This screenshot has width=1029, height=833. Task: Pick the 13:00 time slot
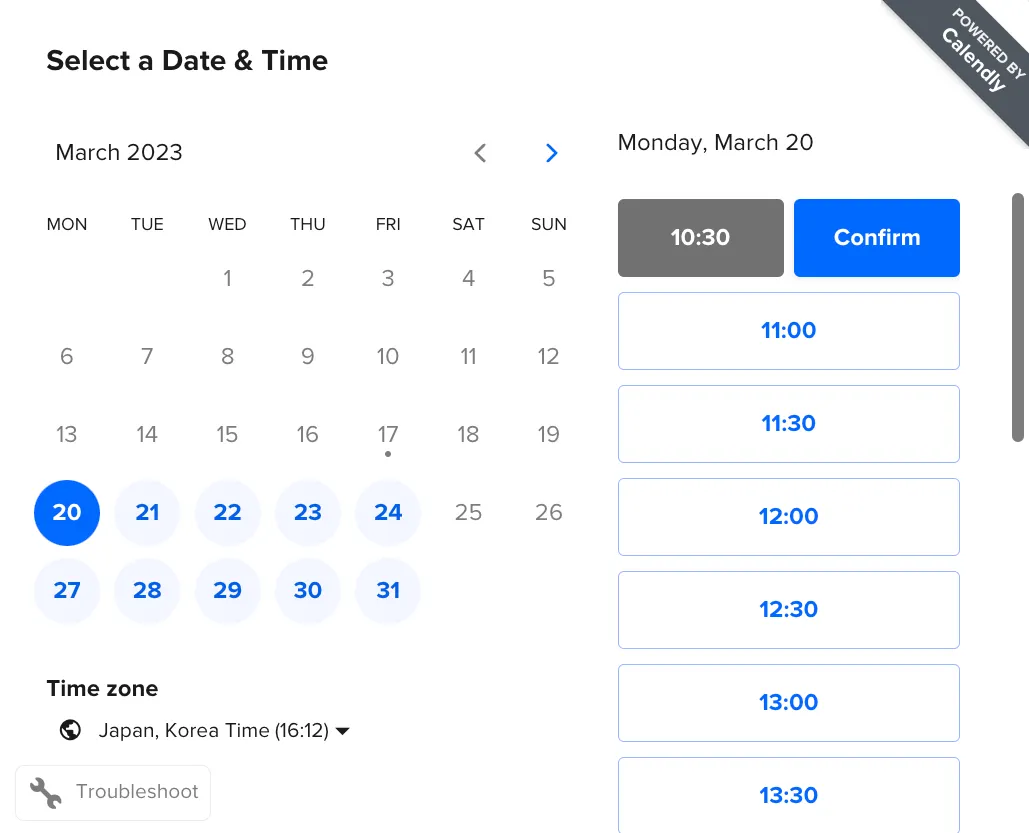point(788,703)
